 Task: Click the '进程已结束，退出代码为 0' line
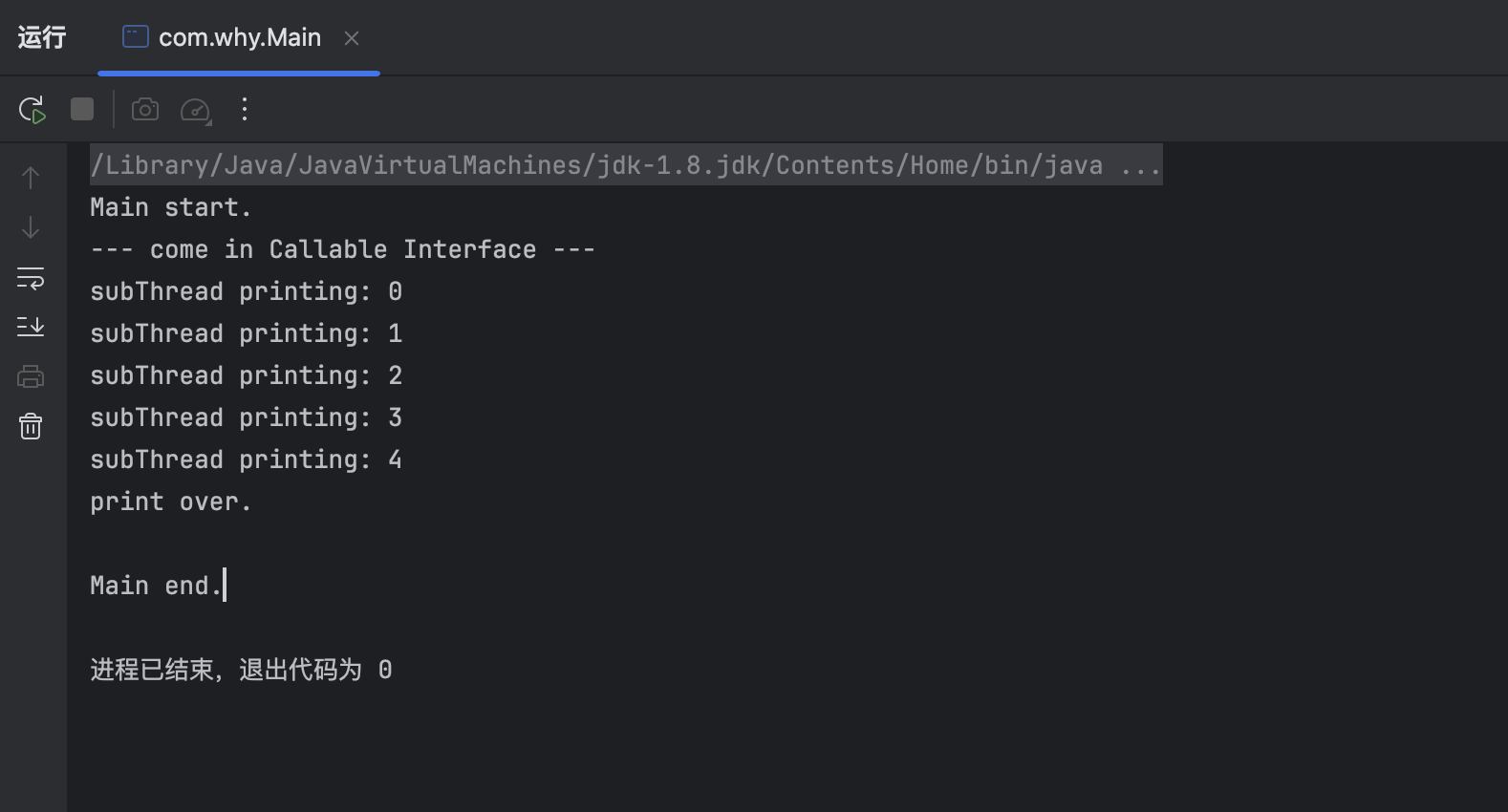click(241, 670)
